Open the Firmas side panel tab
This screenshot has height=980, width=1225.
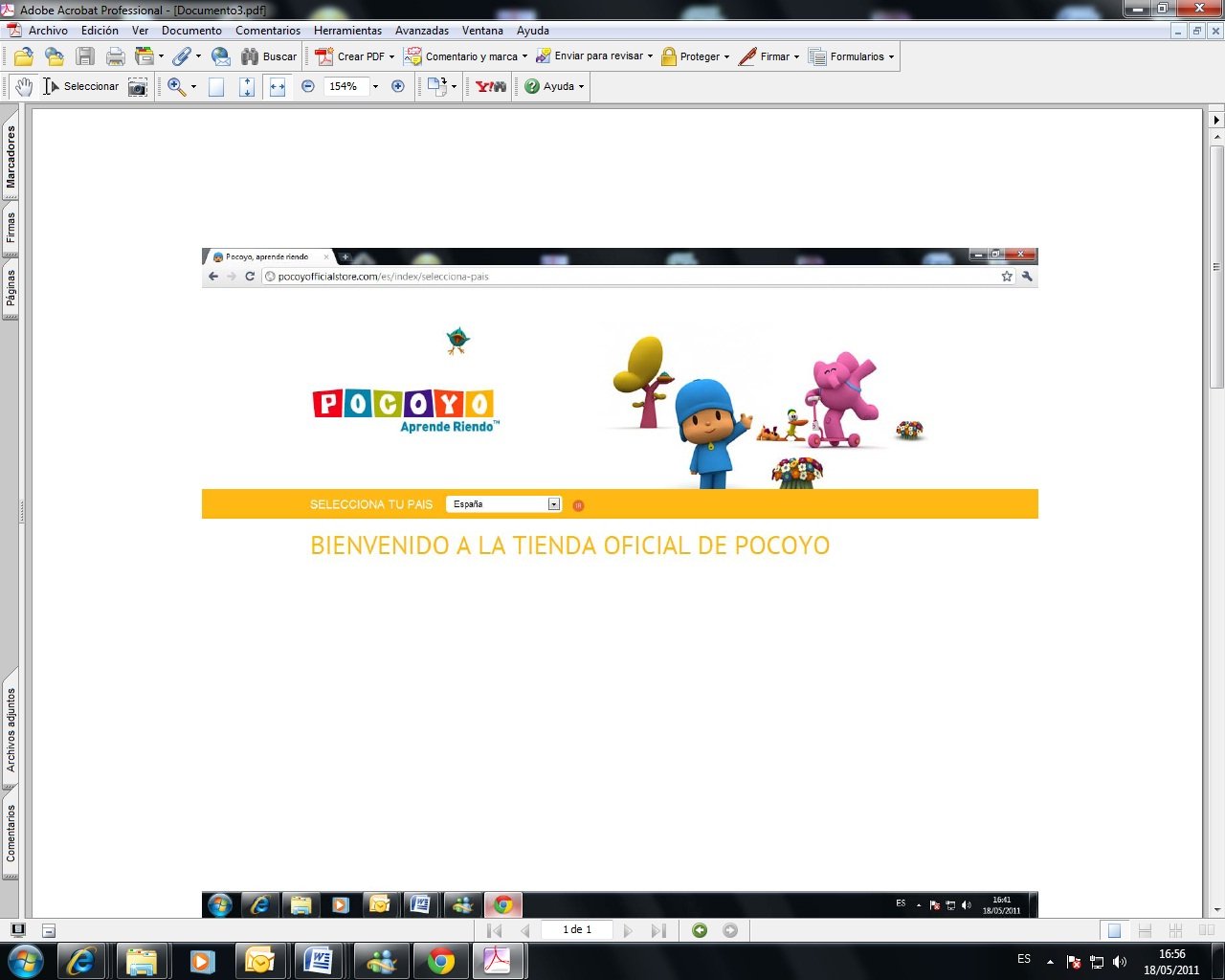(11, 228)
